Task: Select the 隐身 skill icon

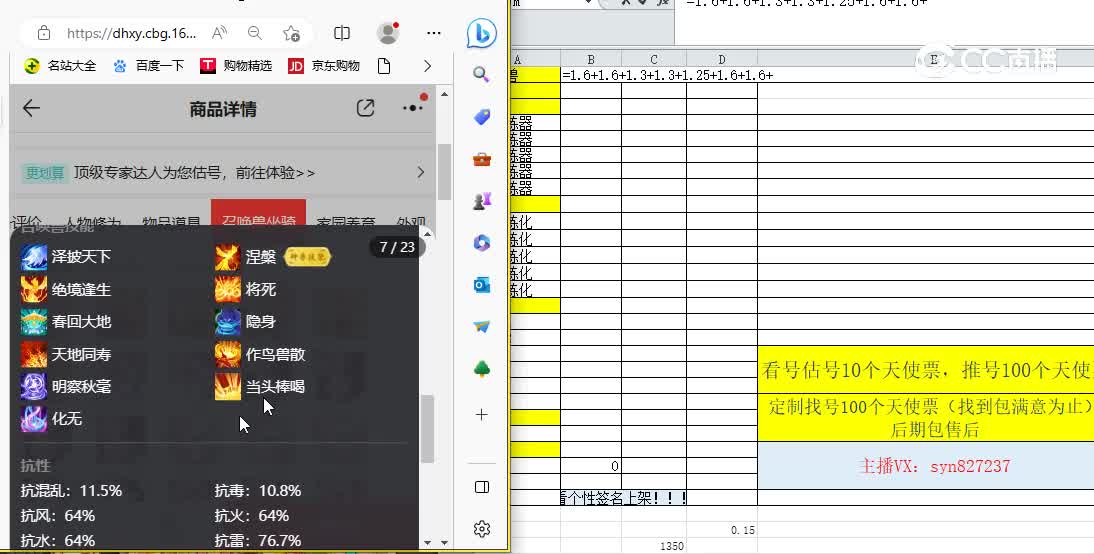Action: pos(227,322)
